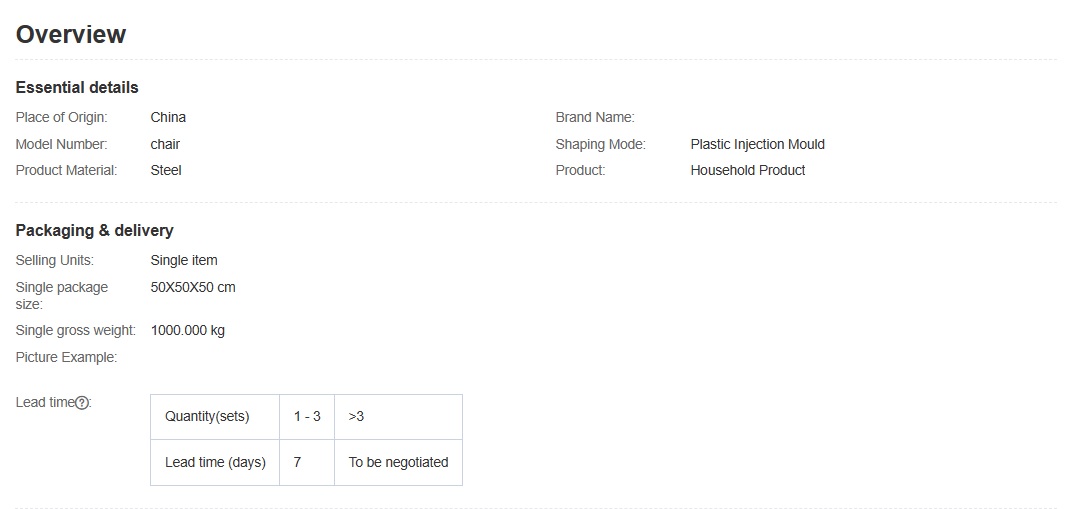The height and width of the screenshot is (509, 1073).
Task: Click the Lead time help question-mark icon
Action: pos(83,403)
